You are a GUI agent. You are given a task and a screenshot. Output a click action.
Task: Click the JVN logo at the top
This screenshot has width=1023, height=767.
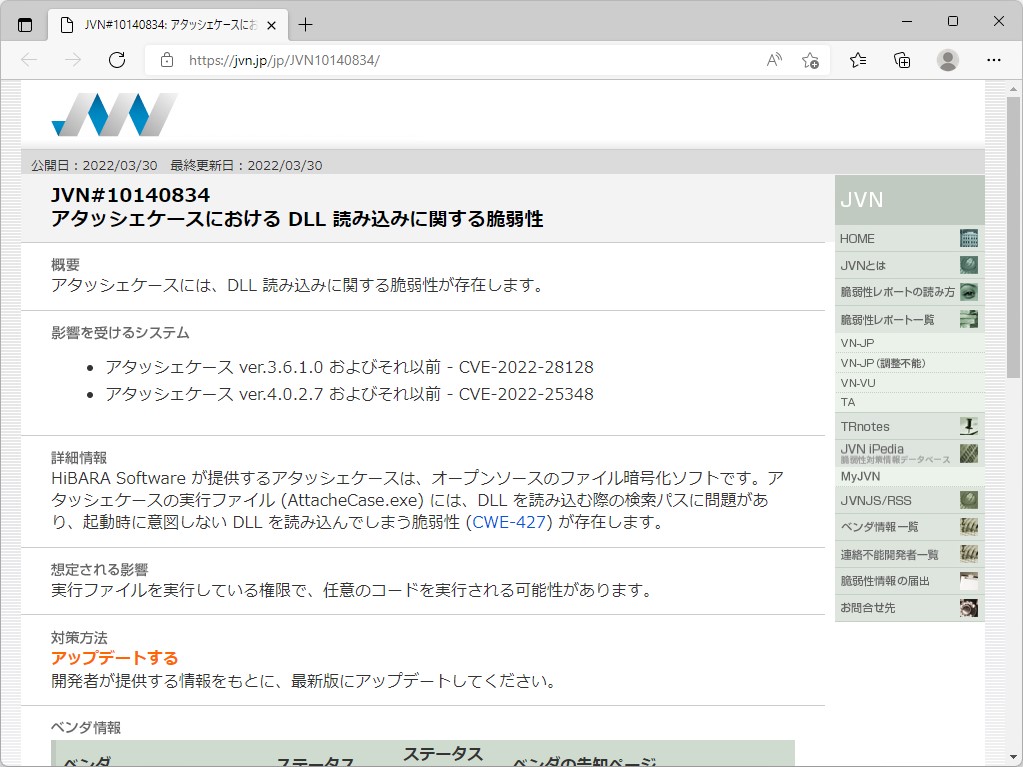point(113,113)
